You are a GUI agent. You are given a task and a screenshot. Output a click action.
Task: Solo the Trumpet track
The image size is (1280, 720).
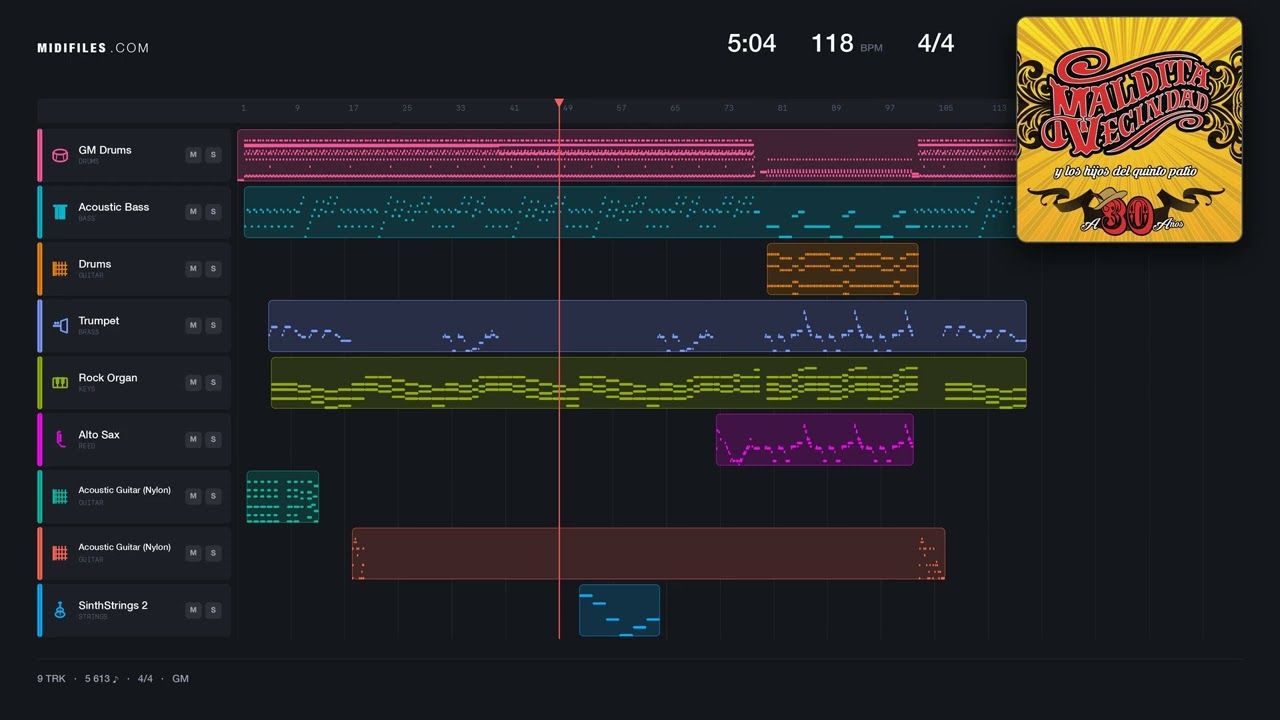[x=213, y=326]
